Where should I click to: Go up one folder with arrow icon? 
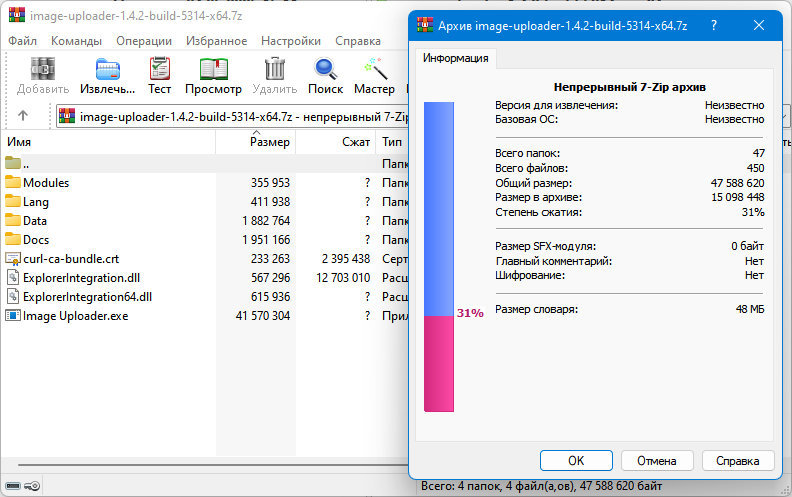[23, 116]
